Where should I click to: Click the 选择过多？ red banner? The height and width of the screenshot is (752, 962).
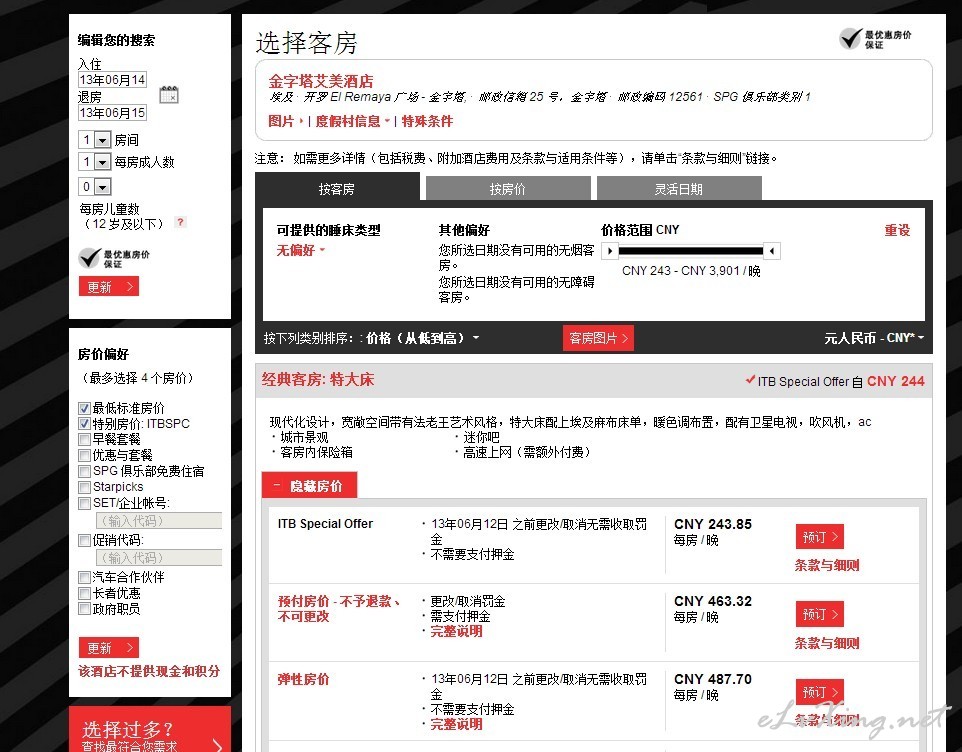(150, 729)
